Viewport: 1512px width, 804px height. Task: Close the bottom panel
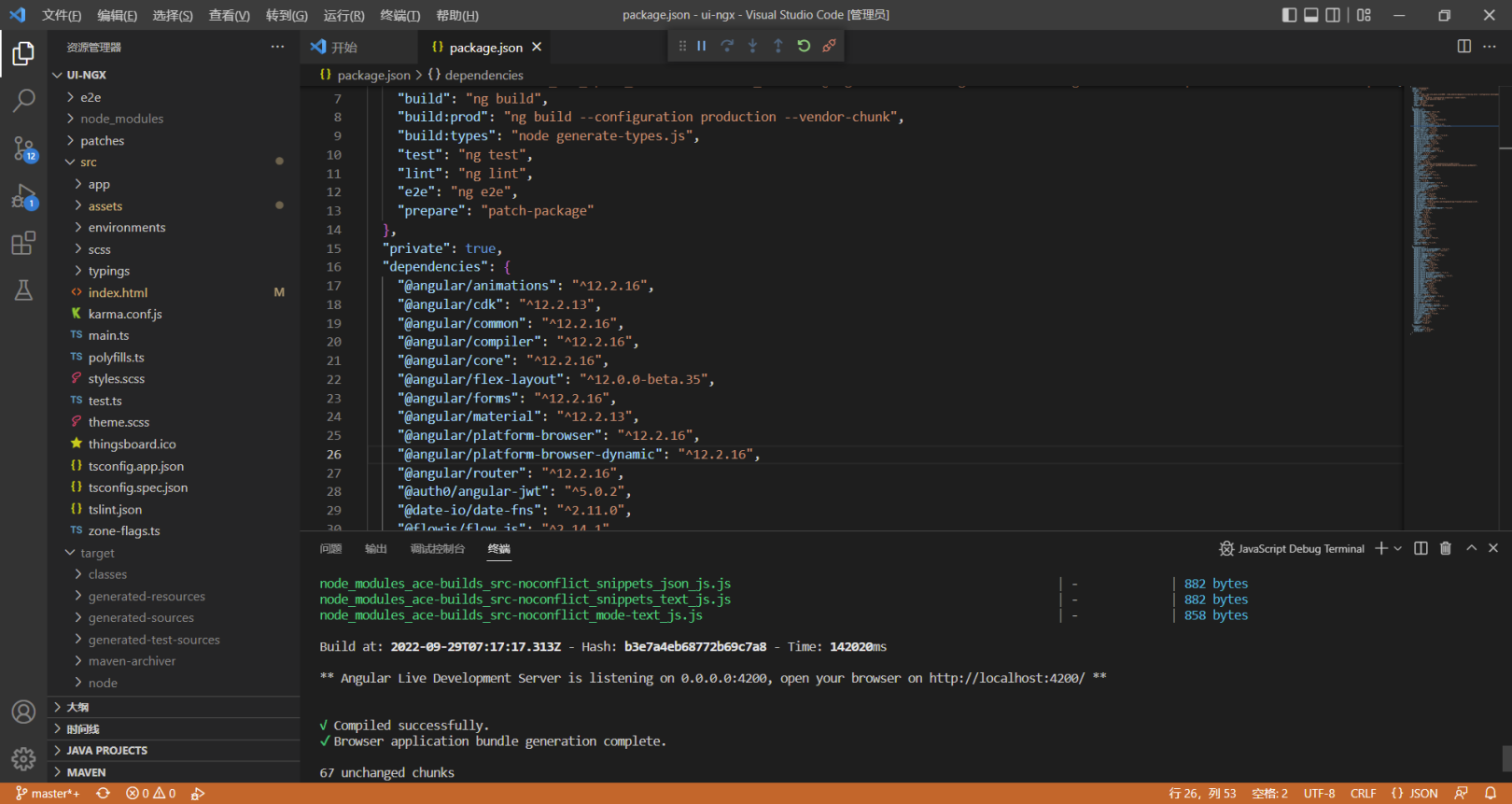[1493, 548]
